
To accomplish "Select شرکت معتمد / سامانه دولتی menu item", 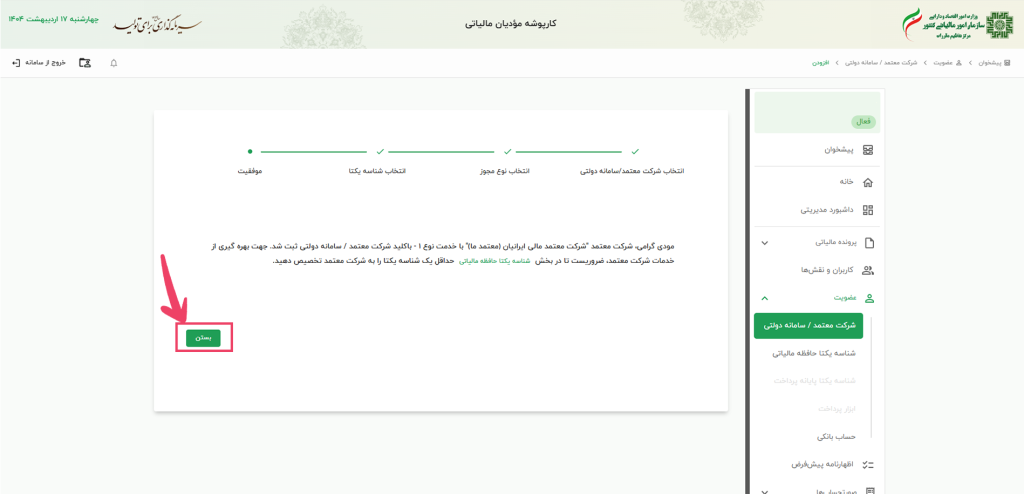I will tap(808, 326).
